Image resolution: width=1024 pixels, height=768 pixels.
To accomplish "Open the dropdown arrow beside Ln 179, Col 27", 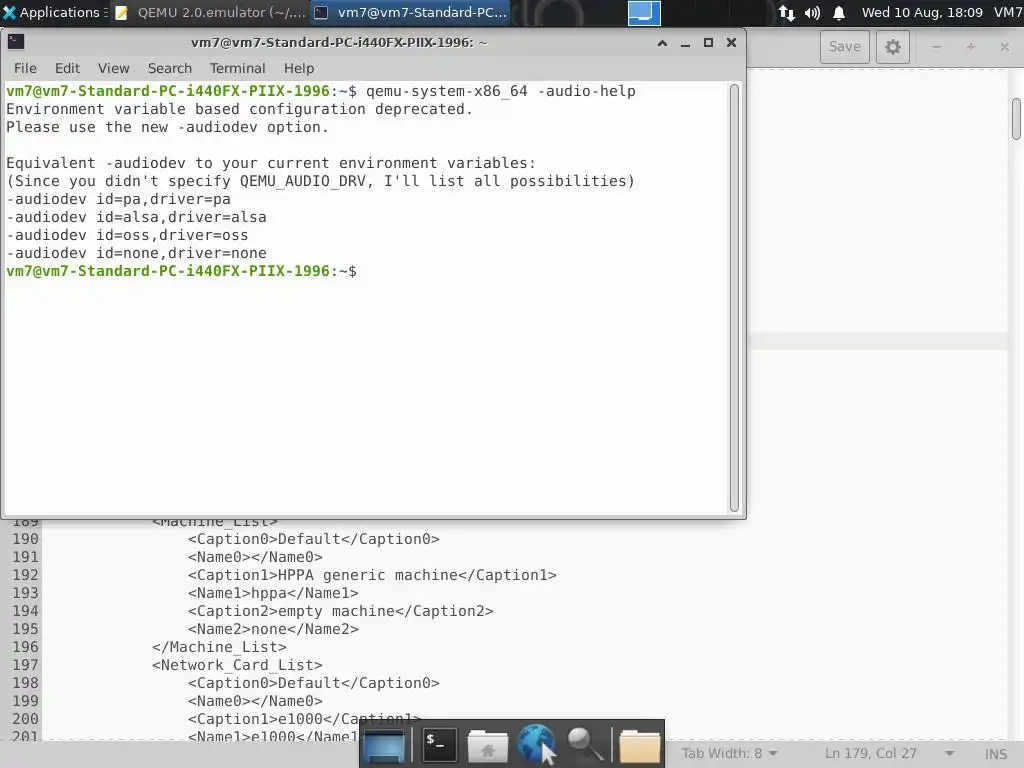I will 950,754.
